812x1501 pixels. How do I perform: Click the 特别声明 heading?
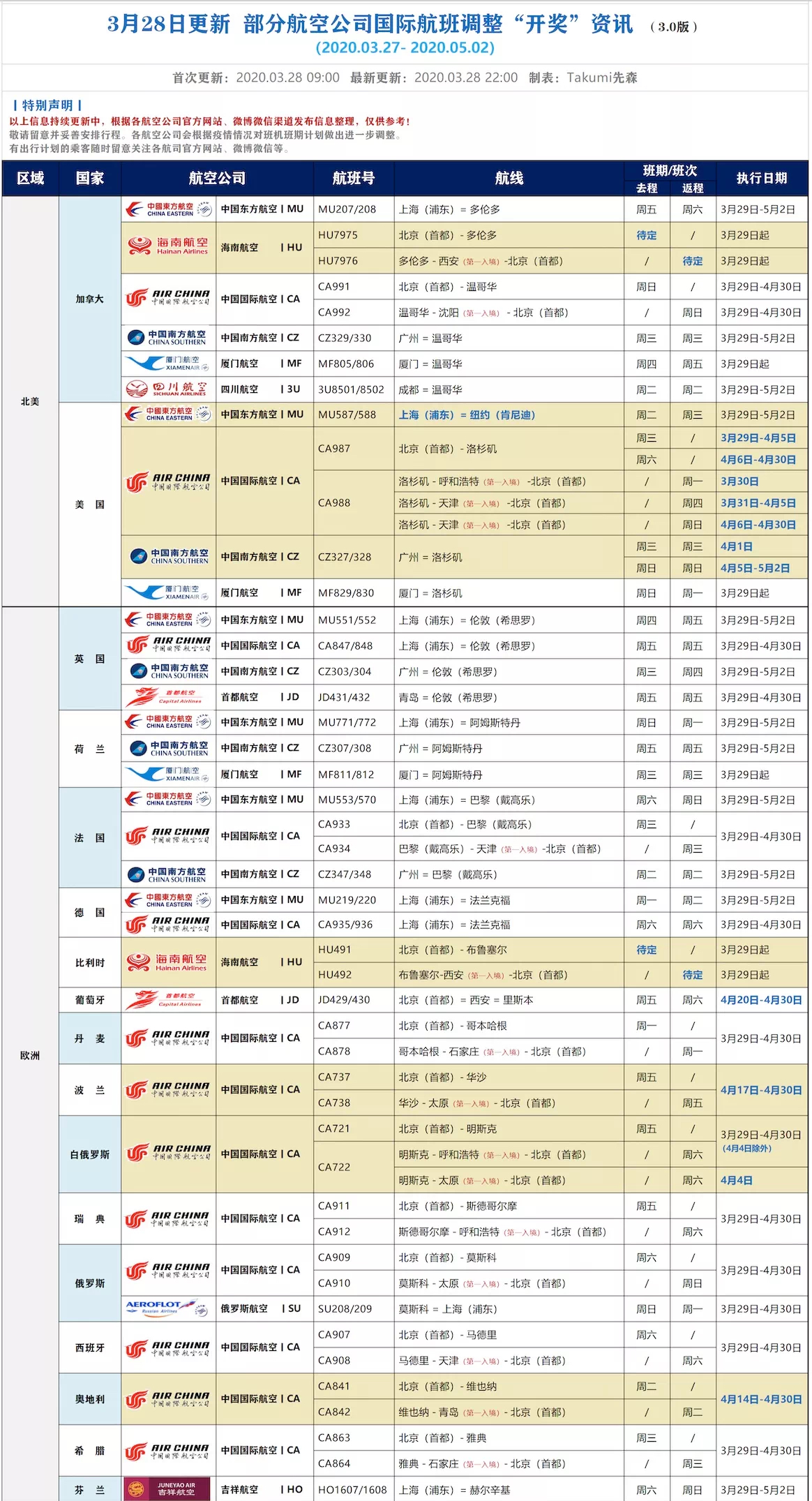tap(47, 105)
